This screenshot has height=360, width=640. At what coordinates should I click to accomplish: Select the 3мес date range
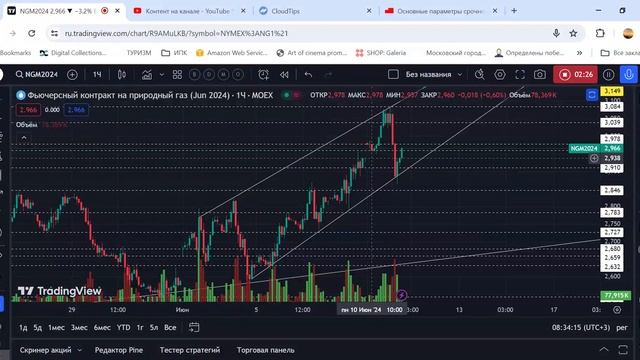(x=79, y=327)
